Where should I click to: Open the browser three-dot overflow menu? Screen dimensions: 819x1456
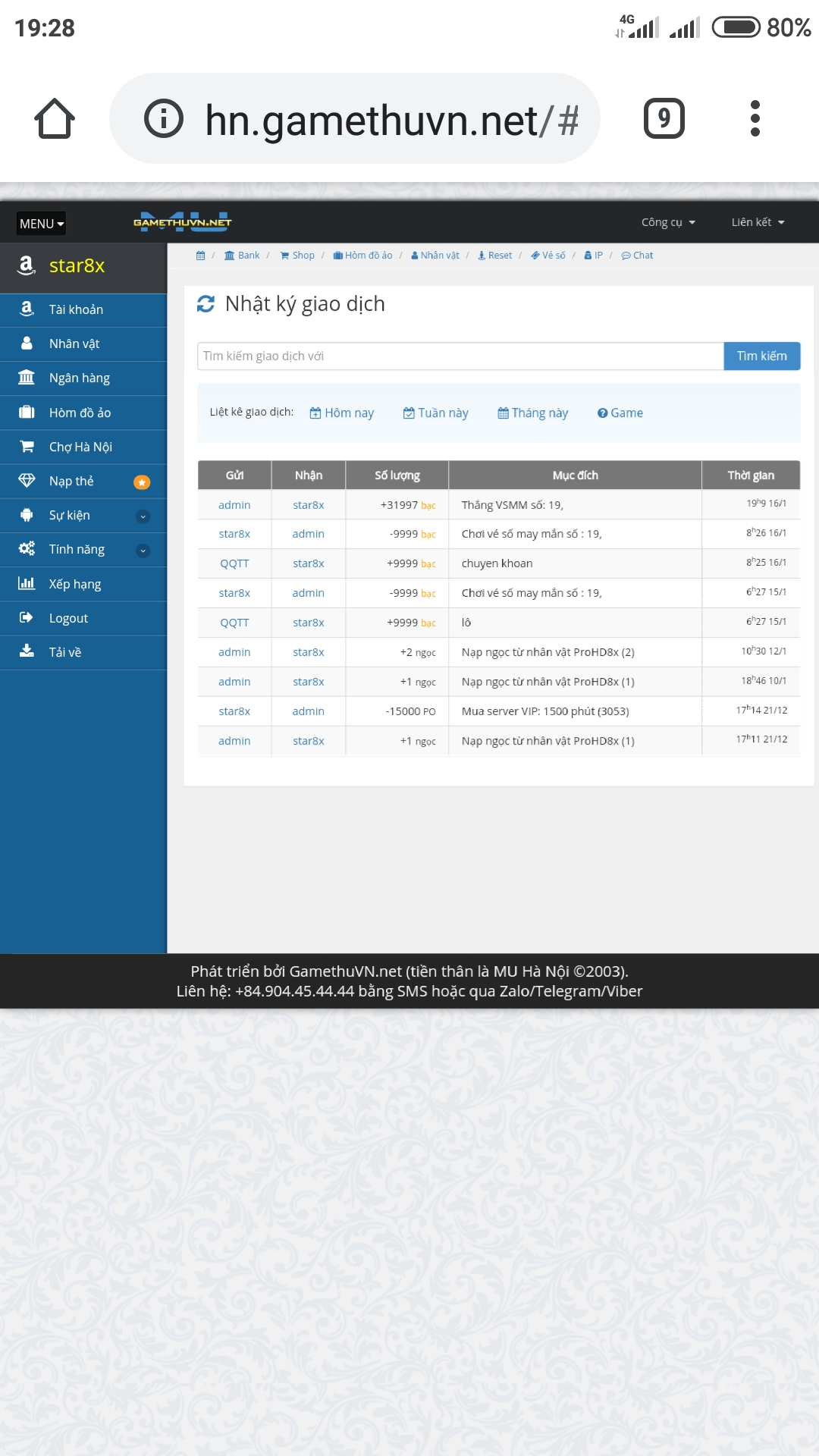tap(755, 118)
